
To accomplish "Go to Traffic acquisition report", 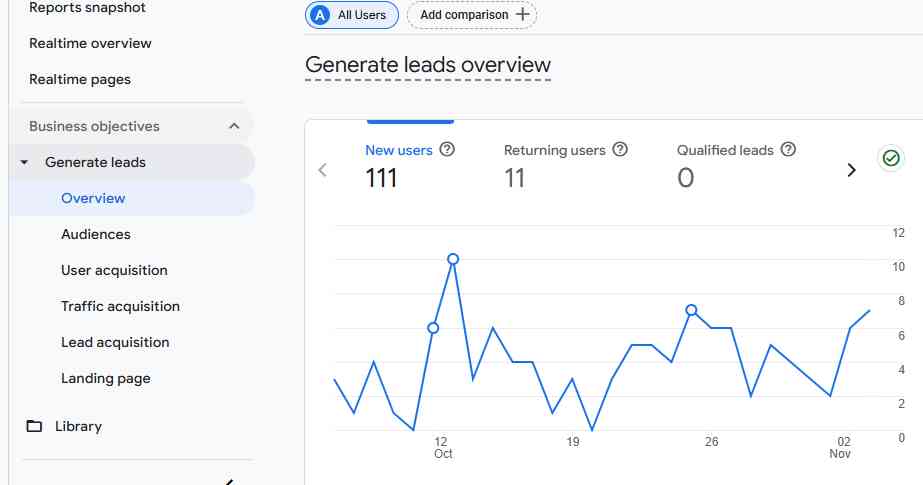I will [x=120, y=306].
